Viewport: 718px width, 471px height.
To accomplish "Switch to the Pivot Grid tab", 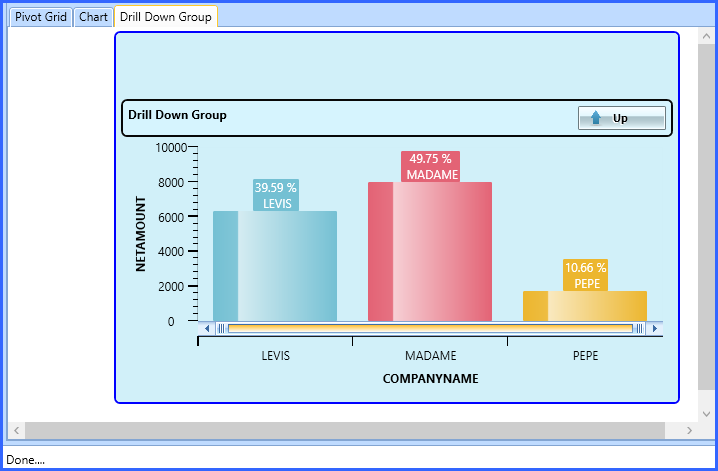I will coord(41,17).
